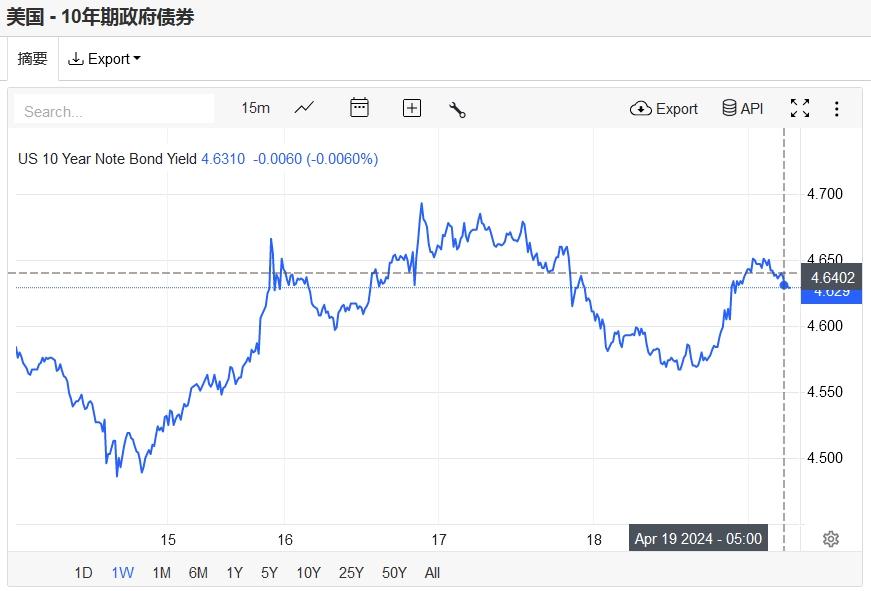
Task: Click the chart Search input field
Action: click(x=114, y=110)
